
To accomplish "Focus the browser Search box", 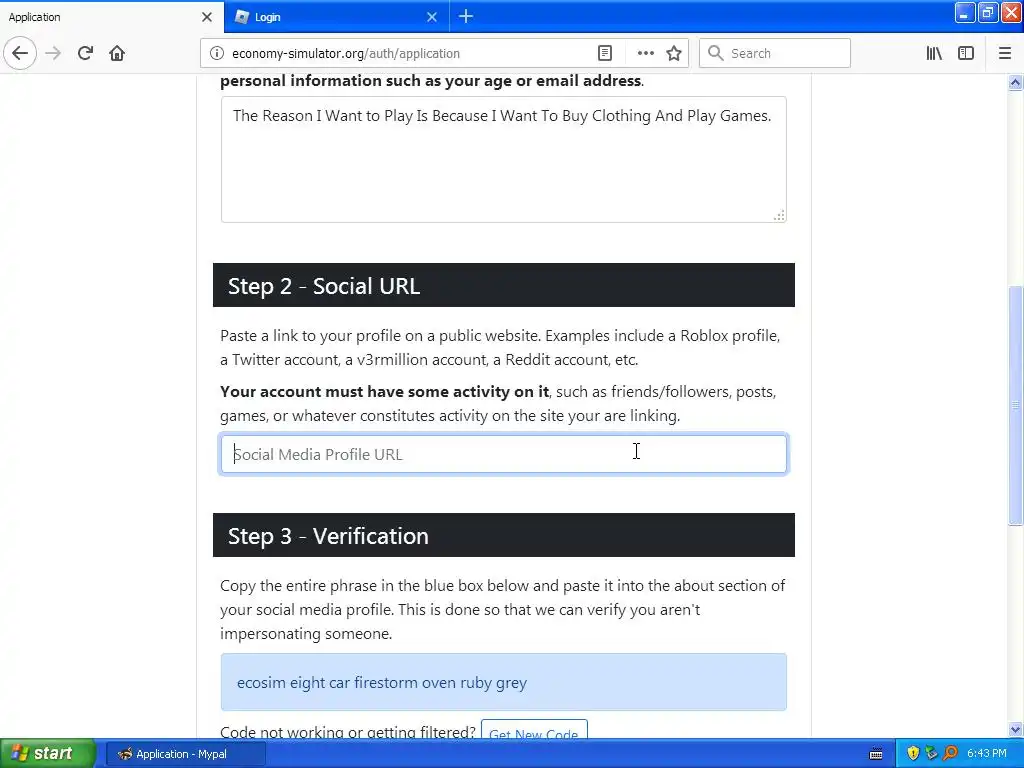I will pyautogui.click(x=775, y=54).
